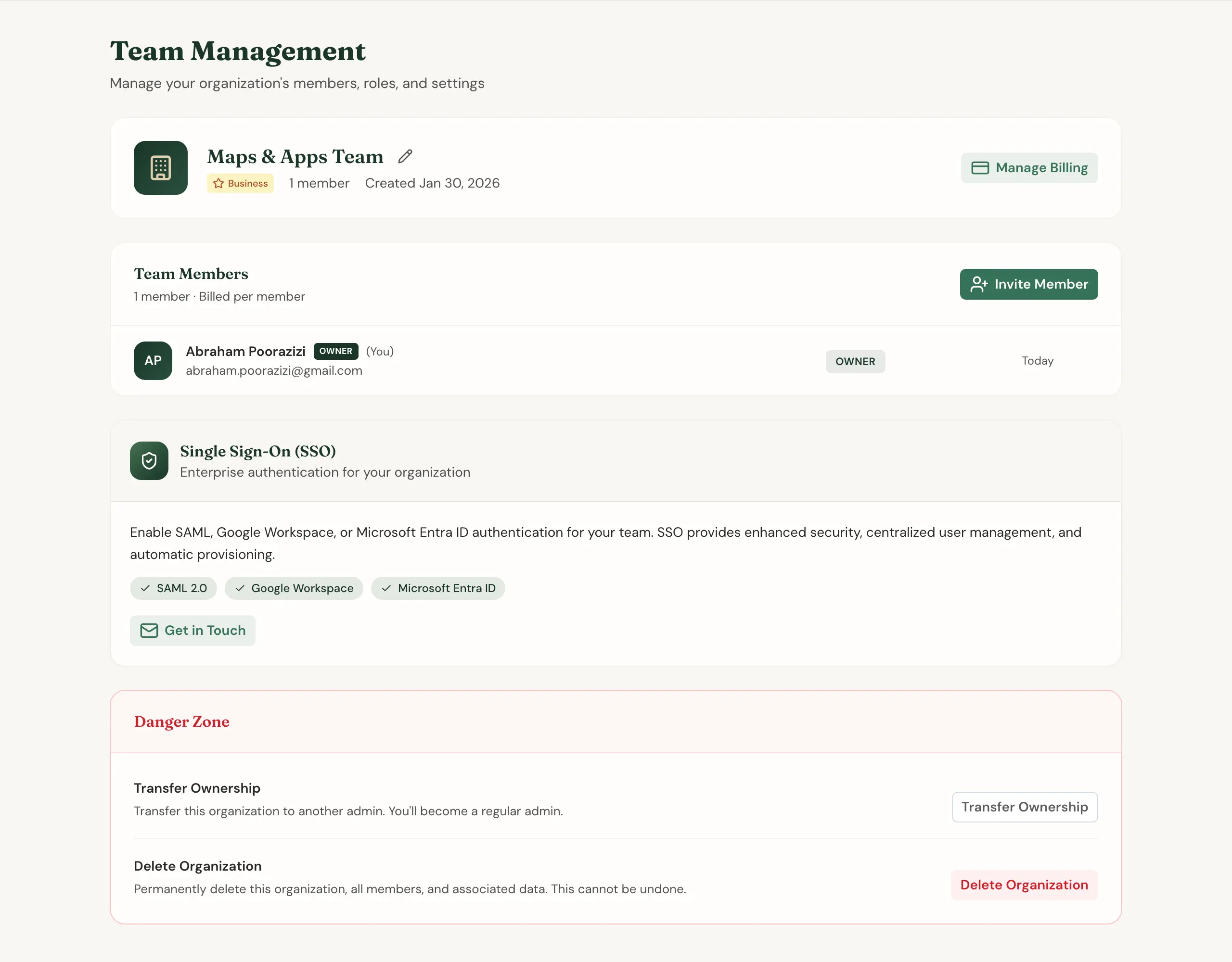Click the organization building icon
This screenshot has width=1232, height=962.
pos(161,167)
